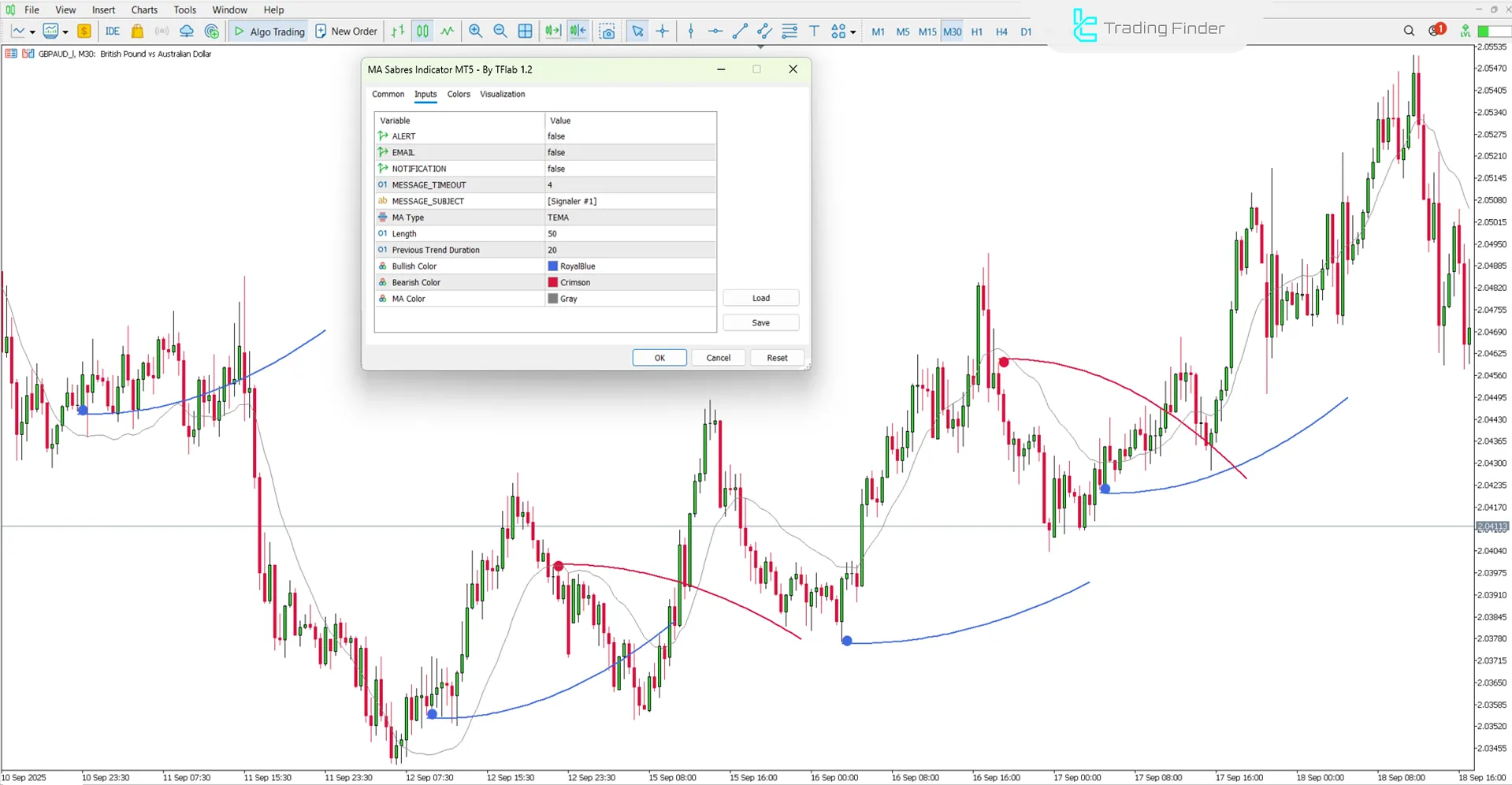Viewport: 1512px width, 785px height.
Task: Select the Crosshair tool
Action: click(x=663, y=31)
